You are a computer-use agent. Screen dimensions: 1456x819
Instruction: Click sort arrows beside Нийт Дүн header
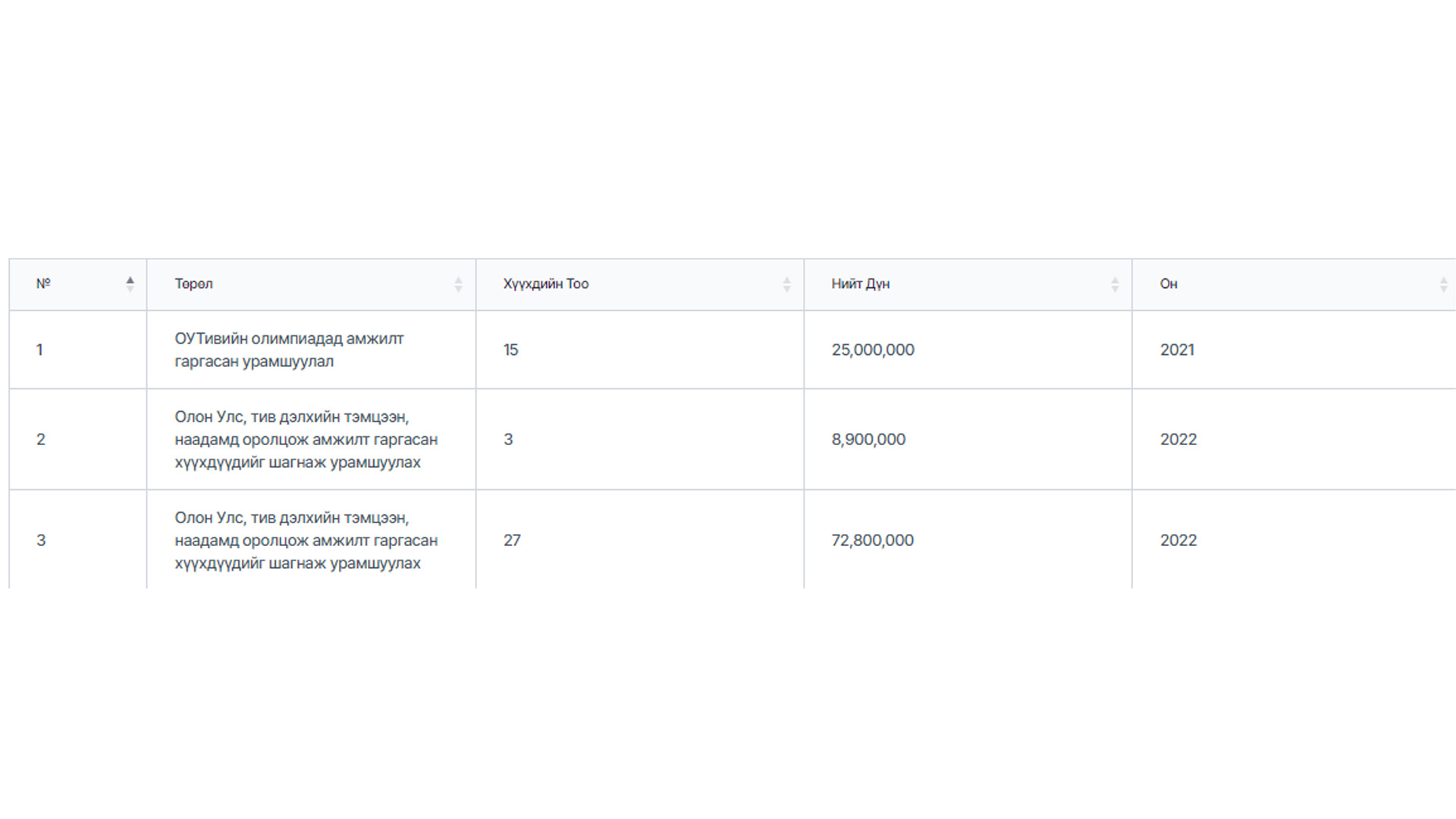coord(1115,284)
